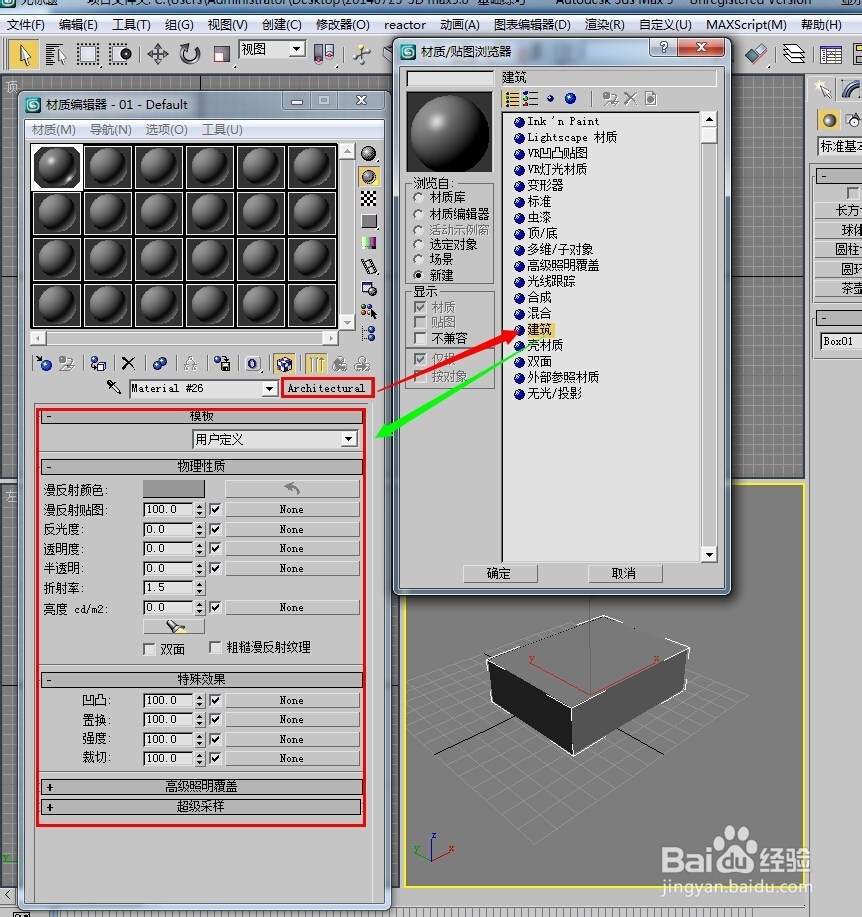862x917 pixels.
Task: Click Delete from Library X icon in browser
Action: 630,98
